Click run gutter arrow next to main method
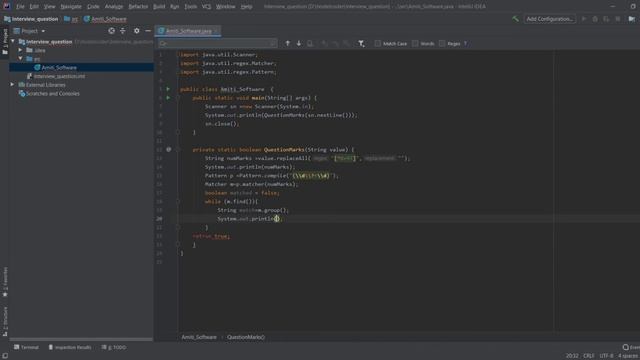This screenshot has width=640, height=360. tap(168, 98)
